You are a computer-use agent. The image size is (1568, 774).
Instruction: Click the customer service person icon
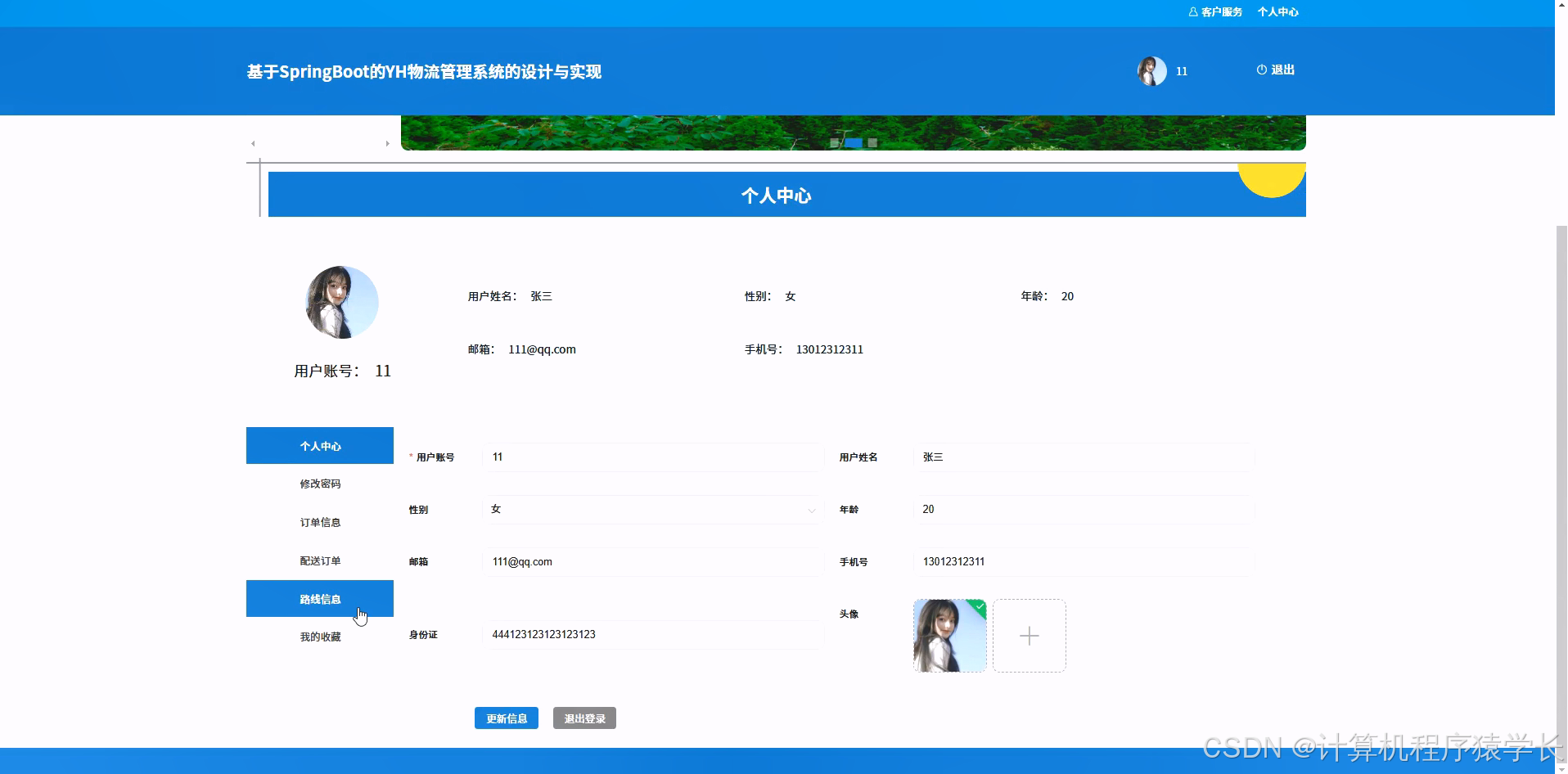1192,11
